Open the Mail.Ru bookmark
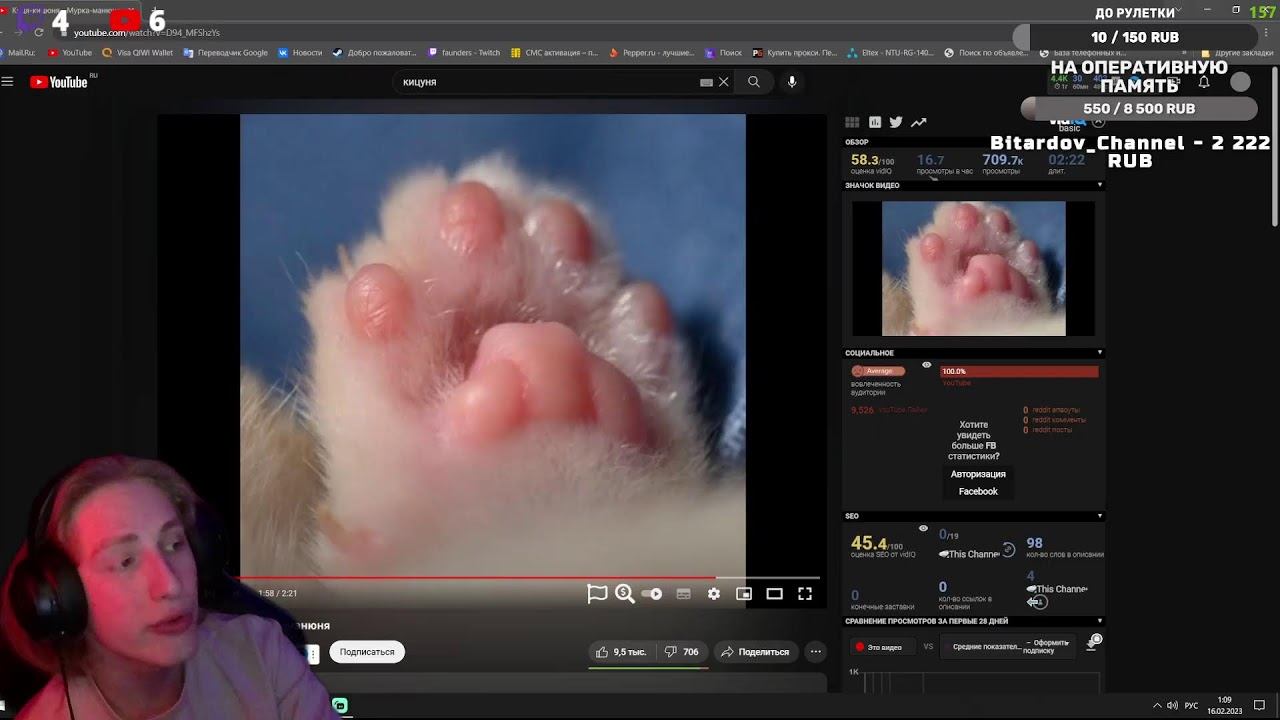This screenshot has width=1280, height=720. click(20, 53)
